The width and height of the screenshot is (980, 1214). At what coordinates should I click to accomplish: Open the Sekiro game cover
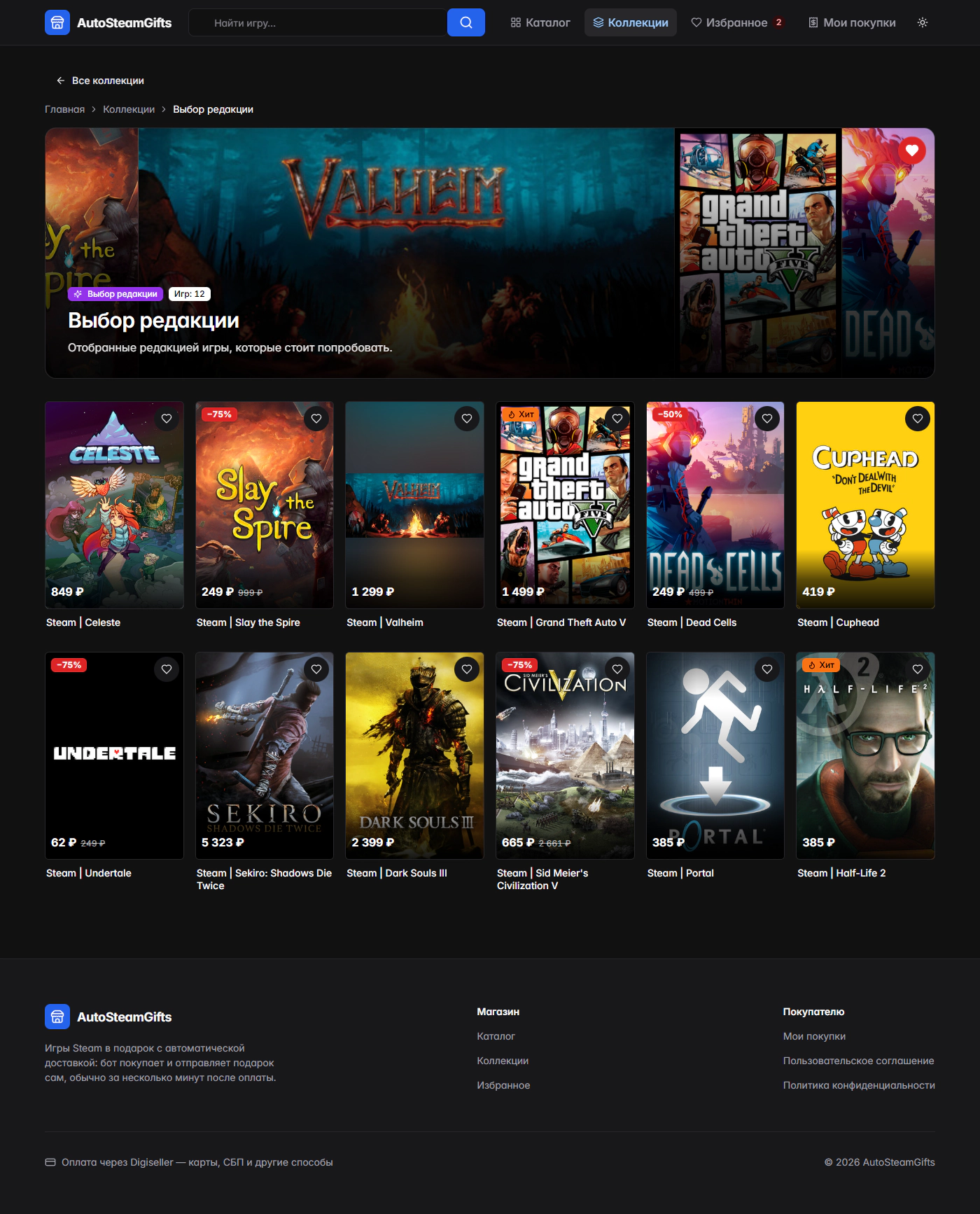(x=265, y=755)
